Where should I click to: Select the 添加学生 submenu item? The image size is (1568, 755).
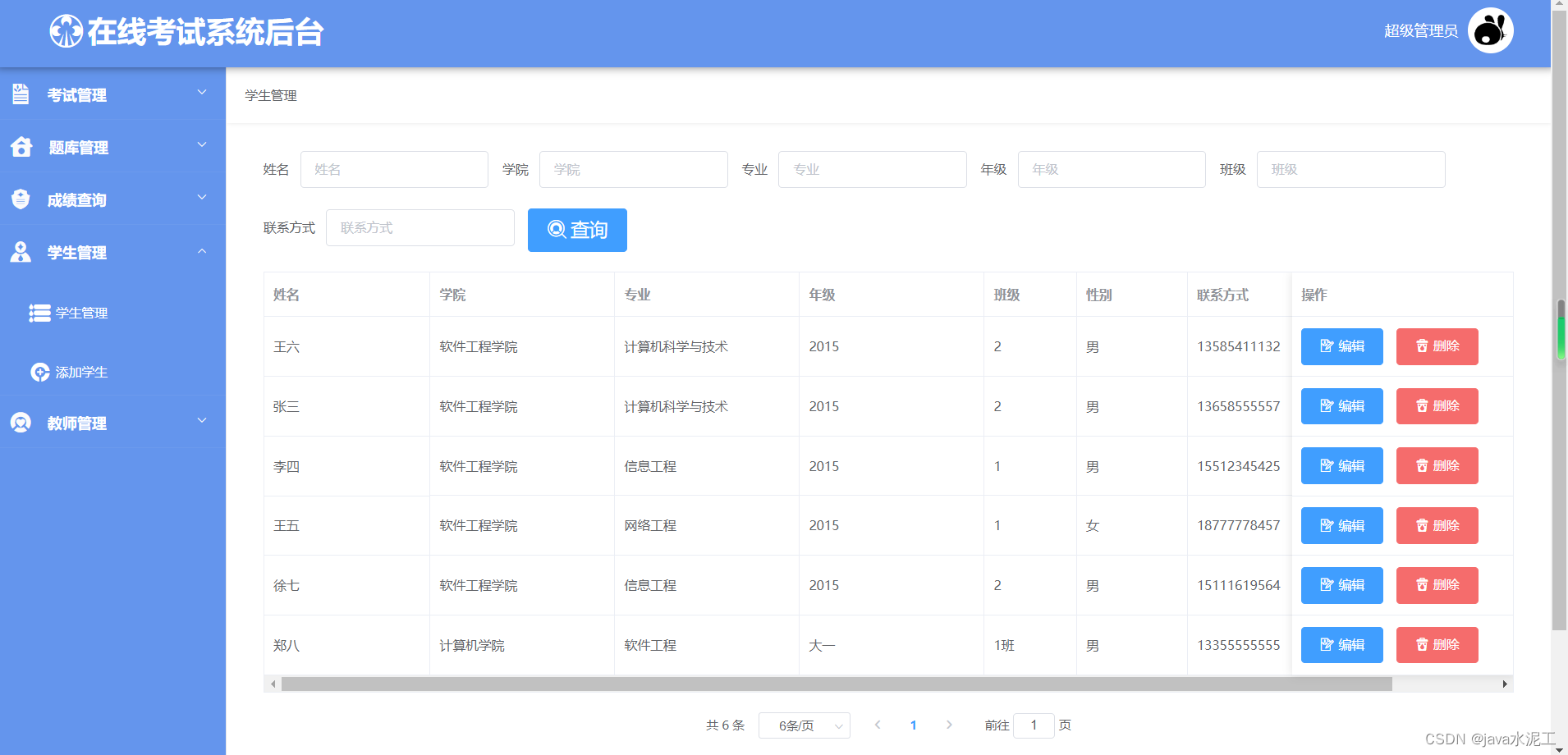coord(112,372)
